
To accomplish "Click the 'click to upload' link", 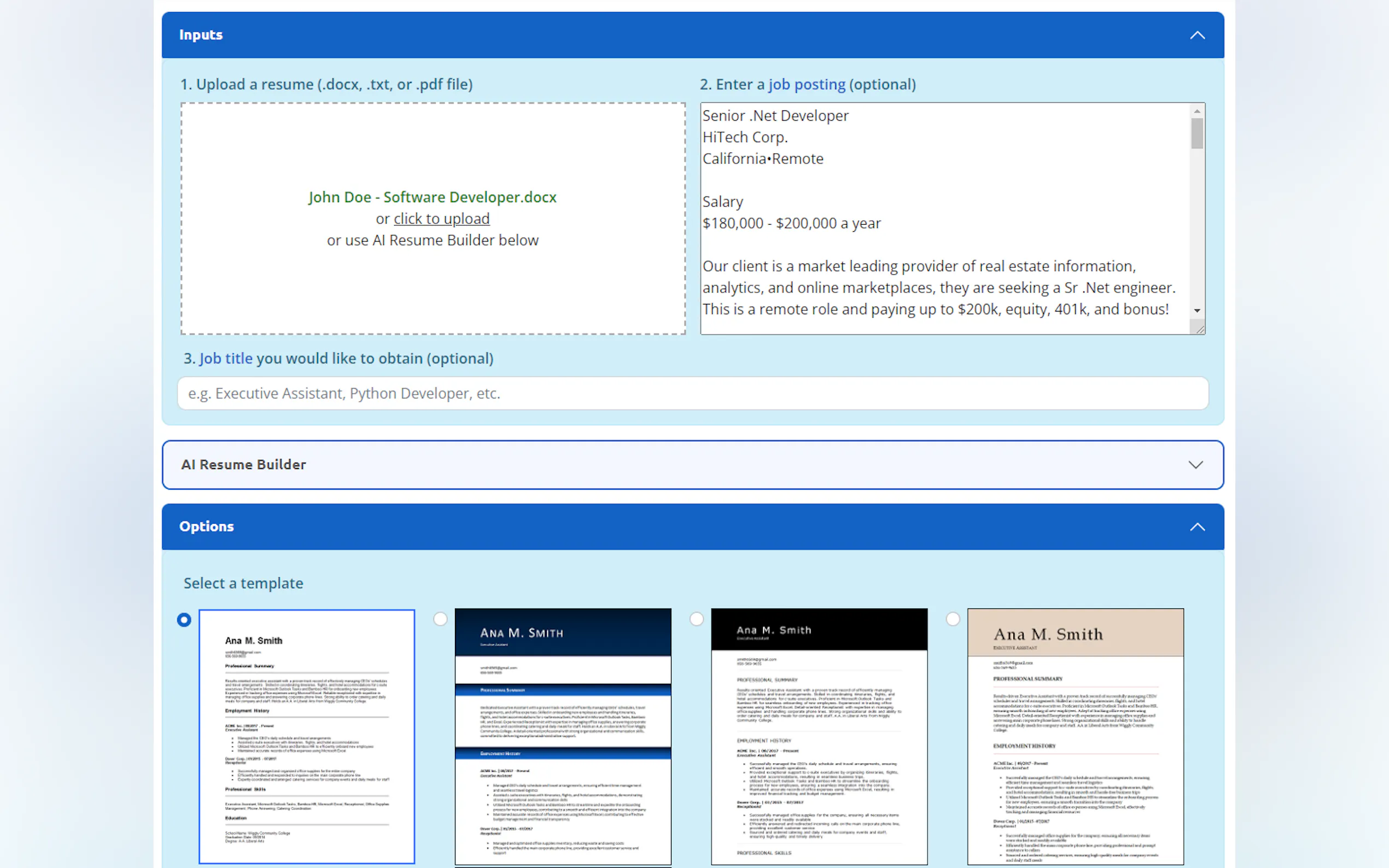I will click(x=441, y=219).
